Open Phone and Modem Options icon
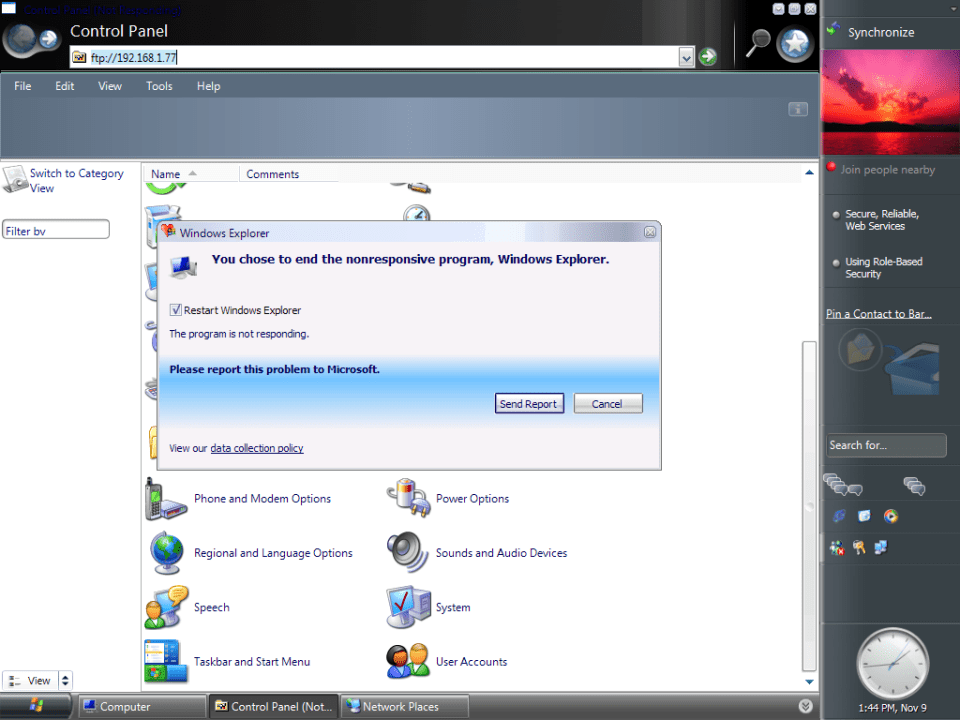The width and height of the screenshot is (960, 720). pyautogui.click(x=166, y=499)
